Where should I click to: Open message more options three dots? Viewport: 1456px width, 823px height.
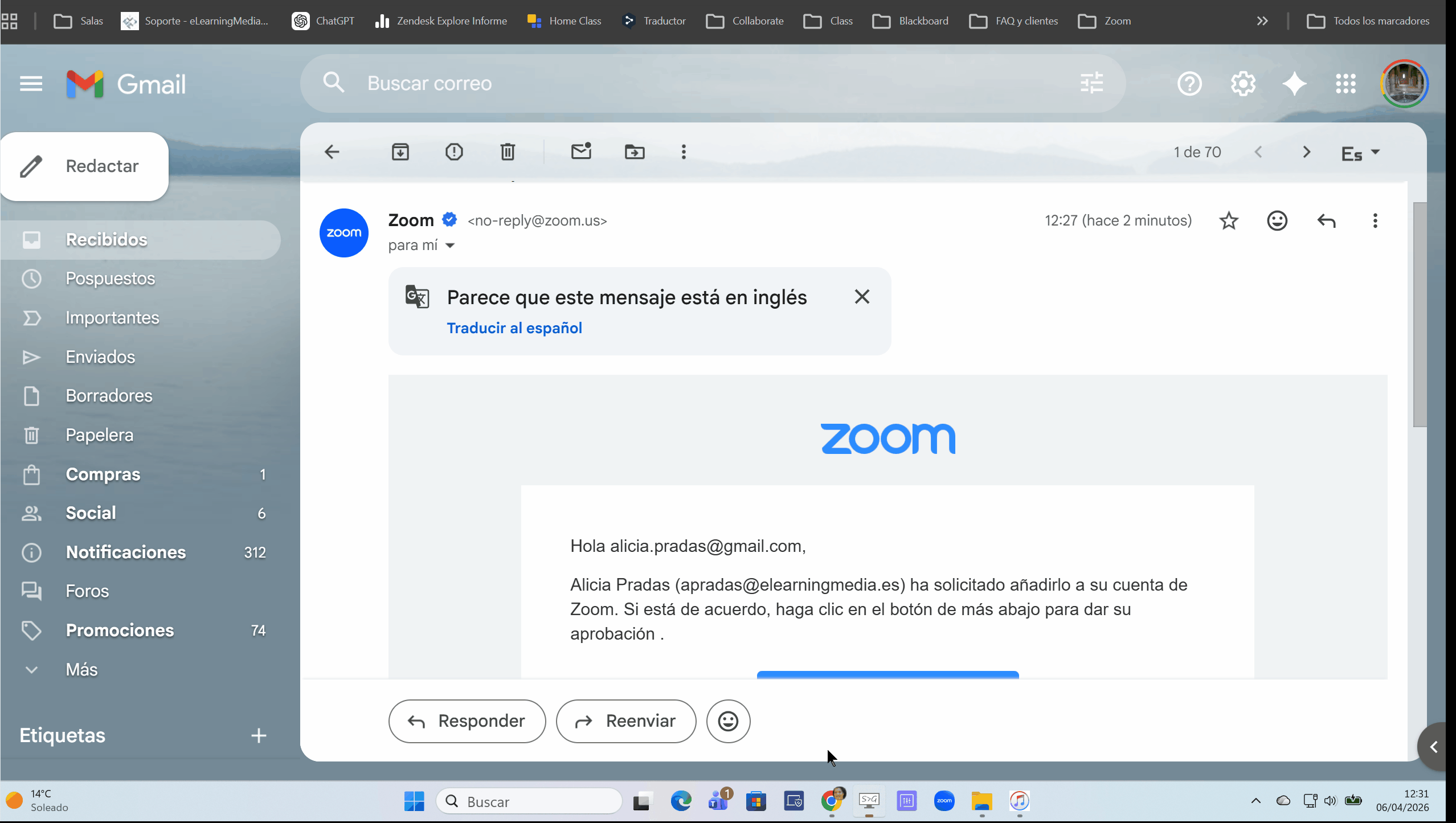coord(1375,220)
